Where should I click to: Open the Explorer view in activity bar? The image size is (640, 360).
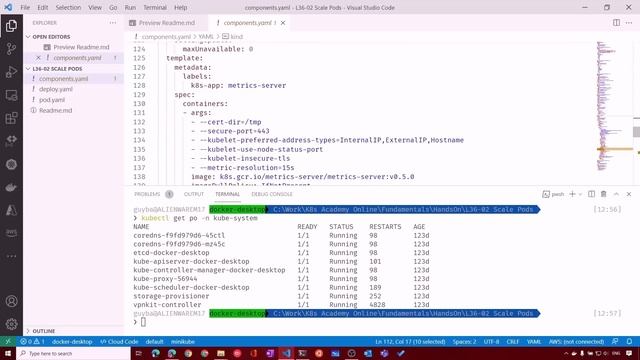[11, 26]
